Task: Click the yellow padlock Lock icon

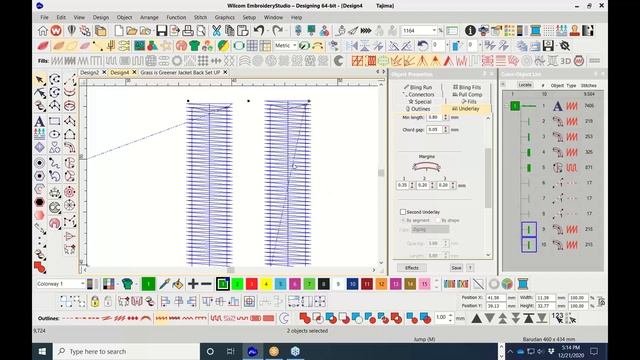Action: click(95, 302)
